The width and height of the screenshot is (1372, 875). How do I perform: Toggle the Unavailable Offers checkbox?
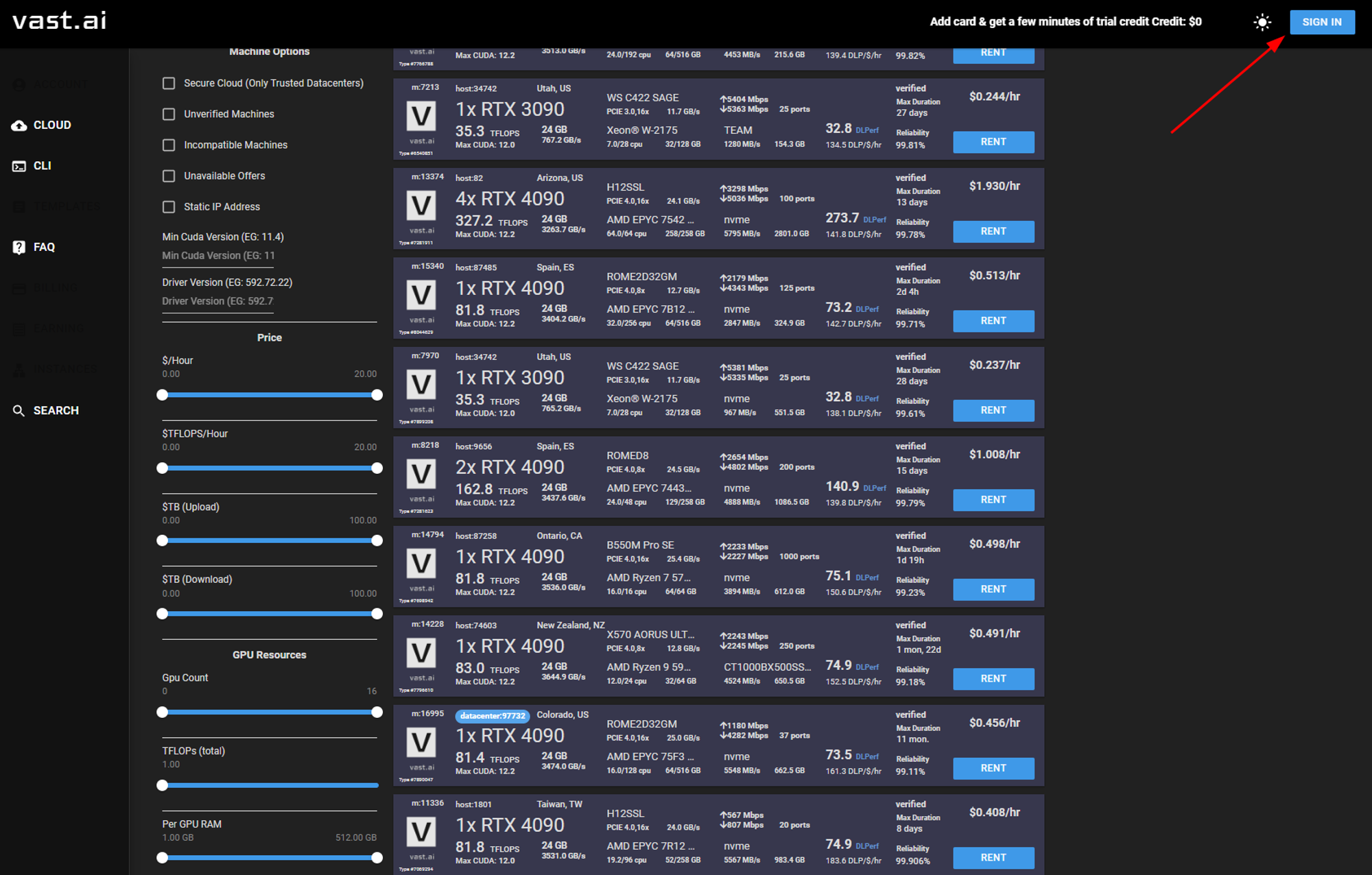click(169, 176)
